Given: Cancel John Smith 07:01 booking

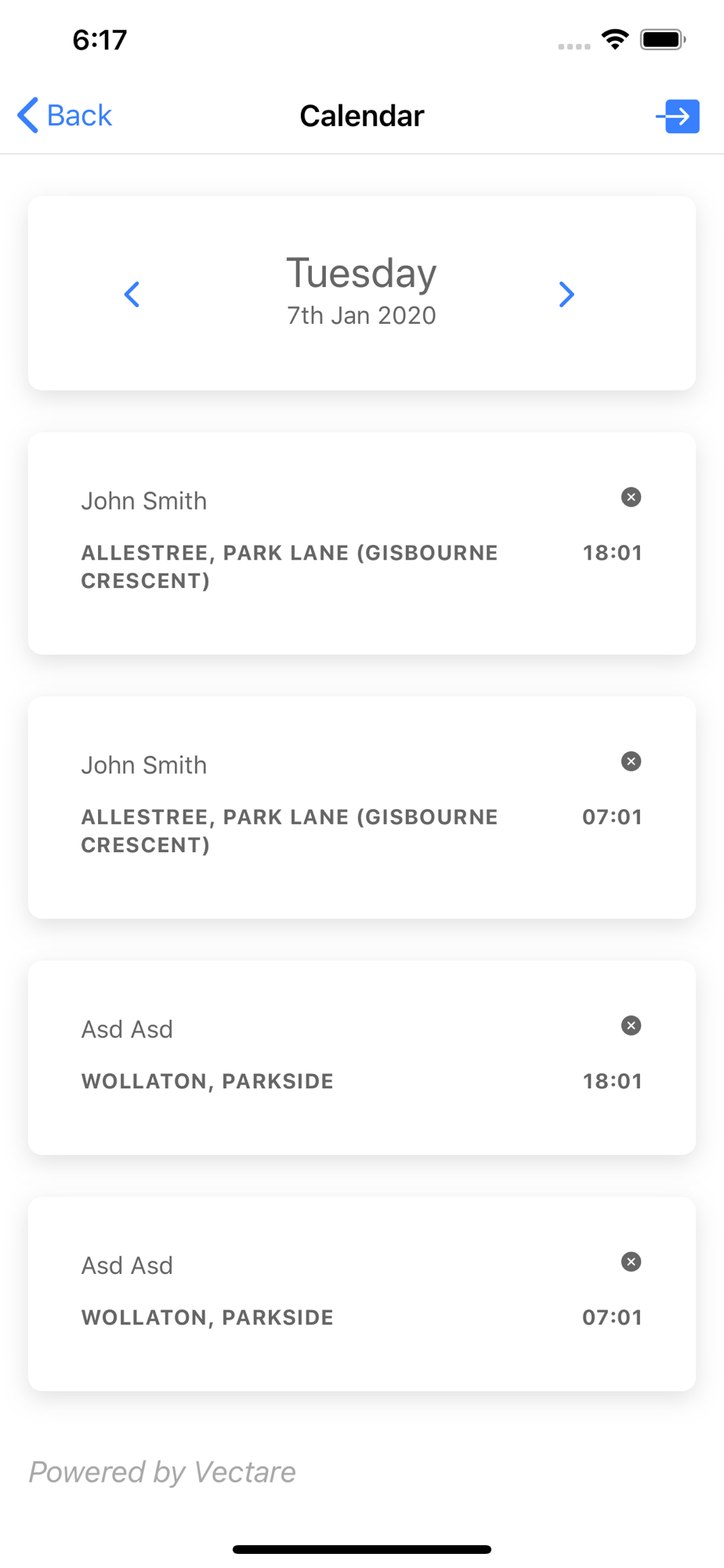Looking at the screenshot, I should pyautogui.click(x=631, y=761).
